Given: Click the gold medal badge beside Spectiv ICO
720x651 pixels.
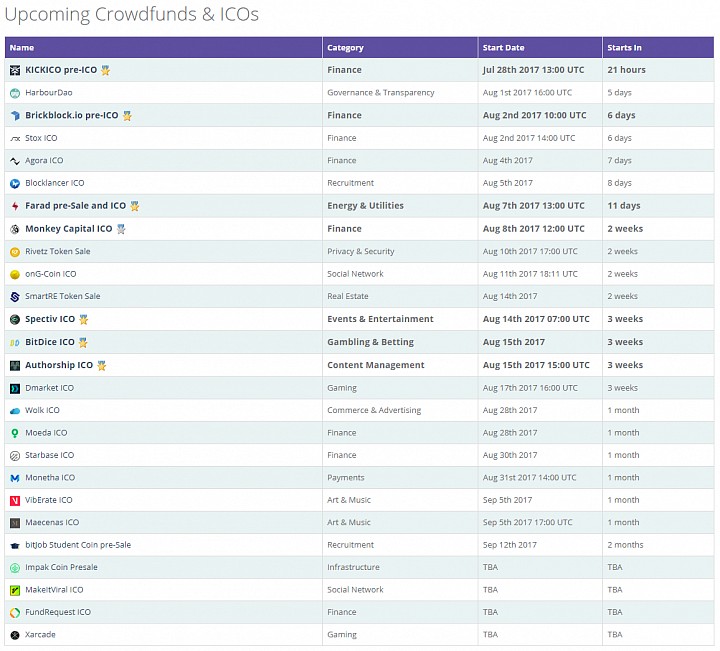Looking at the screenshot, I should coord(84,320).
